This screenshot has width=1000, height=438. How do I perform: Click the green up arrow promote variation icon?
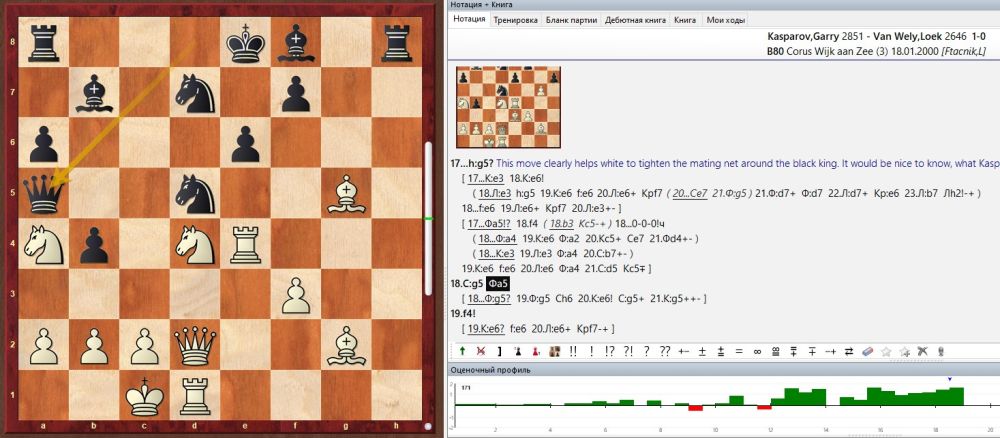tap(463, 351)
